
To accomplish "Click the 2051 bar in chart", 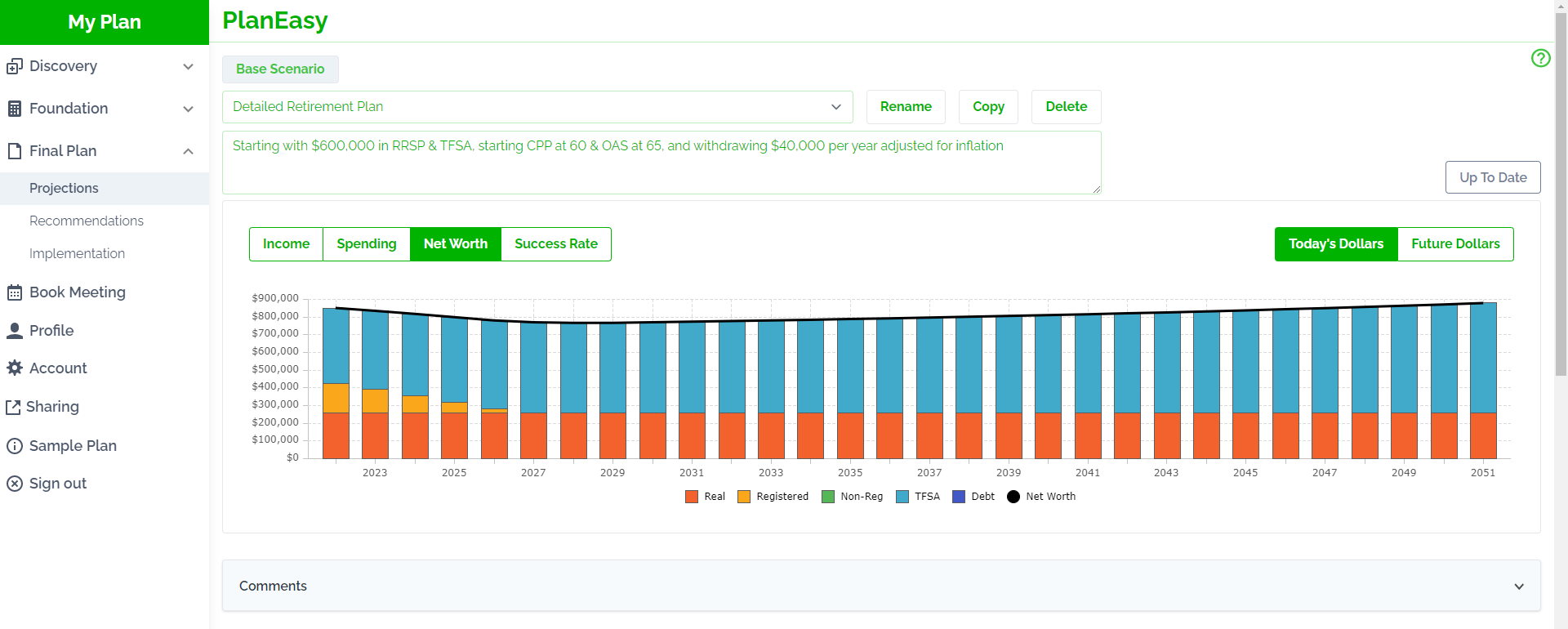I will pyautogui.click(x=1483, y=381).
